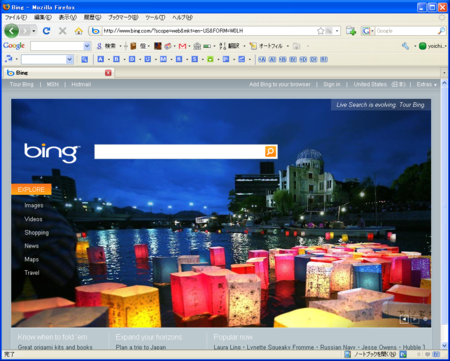The width and height of the screenshot is (450, 361).
Task: Click the Bing search text field
Action: tap(180, 152)
